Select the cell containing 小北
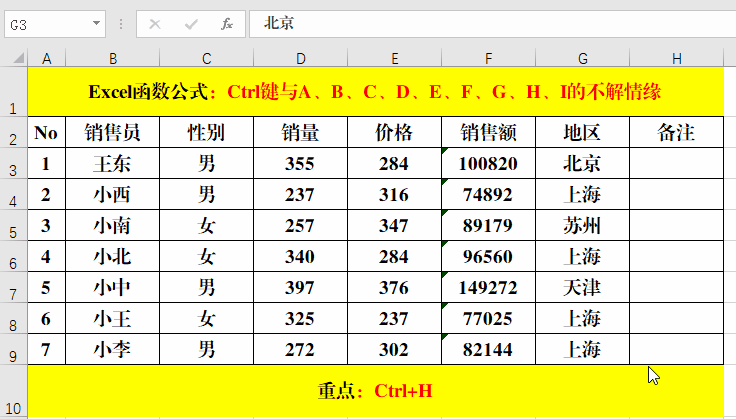The width and height of the screenshot is (736, 419). click(x=113, y=256)
